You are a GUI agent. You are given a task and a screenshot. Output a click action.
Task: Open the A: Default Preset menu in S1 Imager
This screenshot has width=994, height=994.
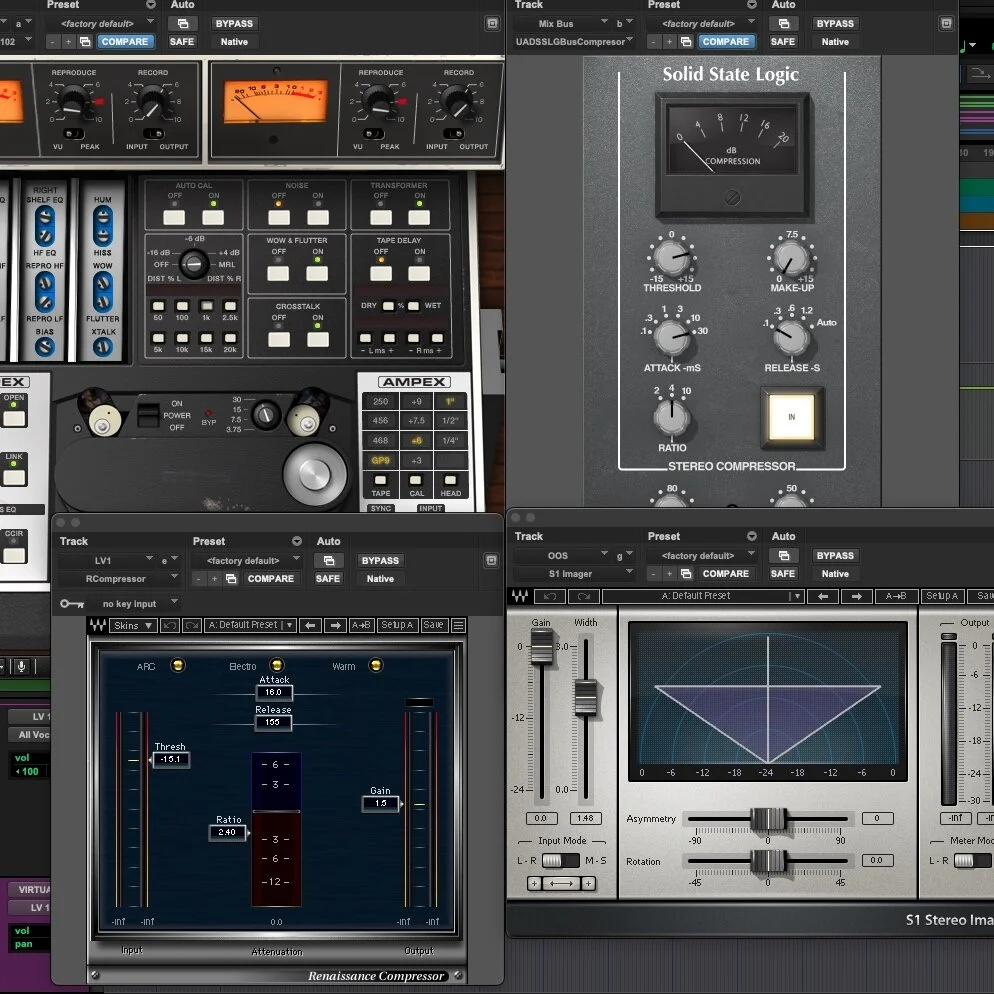tap(703, 596)
